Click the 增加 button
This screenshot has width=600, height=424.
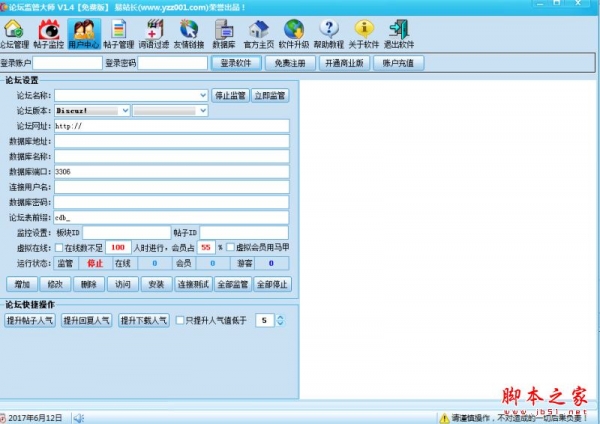point(22,284)
